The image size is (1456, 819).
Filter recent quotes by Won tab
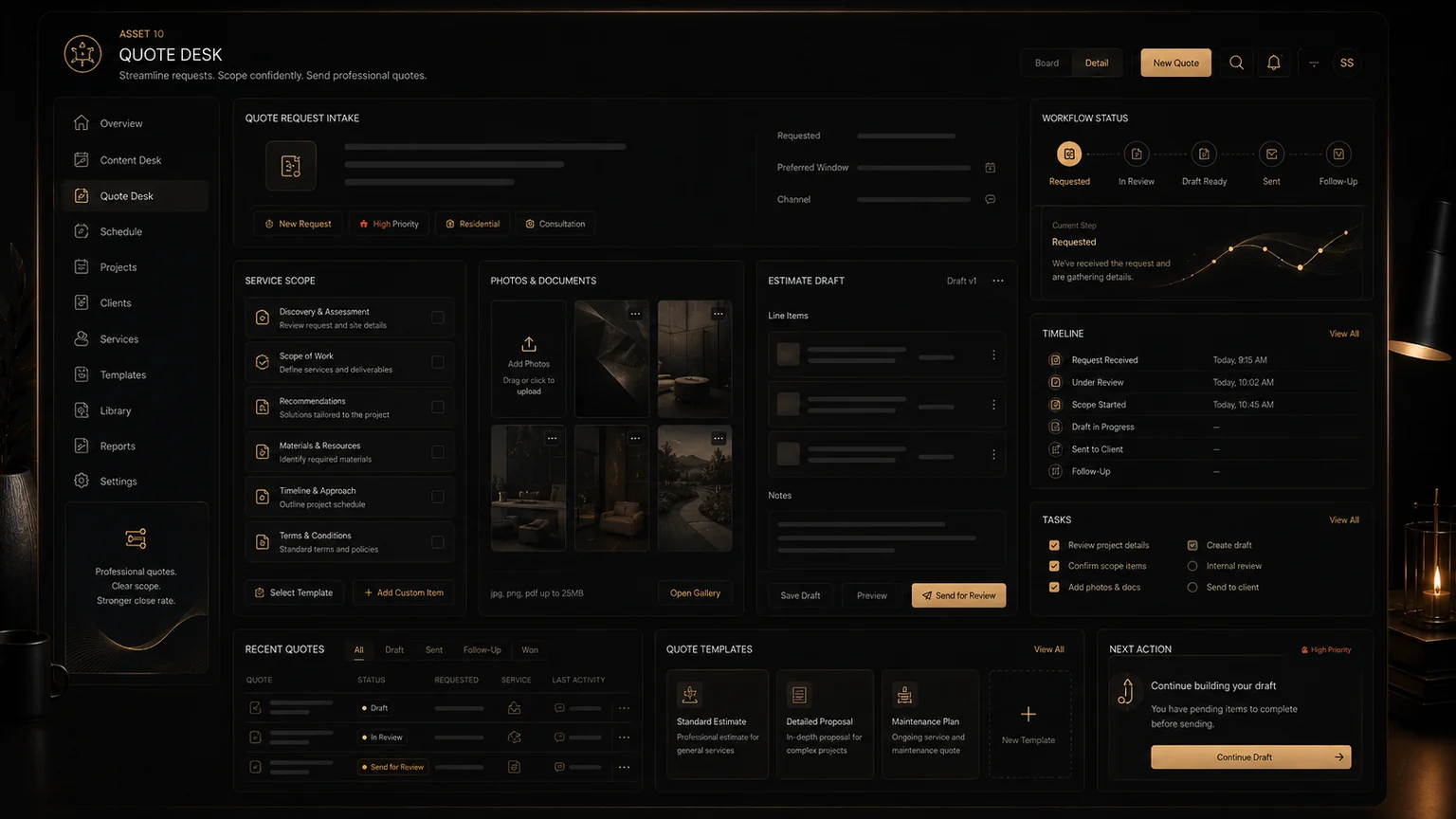[530, 650]
